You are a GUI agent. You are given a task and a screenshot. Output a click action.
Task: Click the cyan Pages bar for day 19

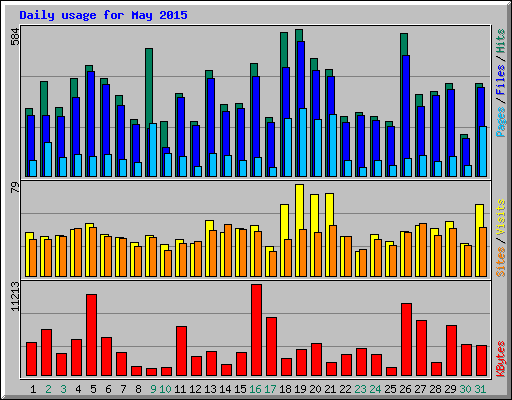(x=303, y=142)
